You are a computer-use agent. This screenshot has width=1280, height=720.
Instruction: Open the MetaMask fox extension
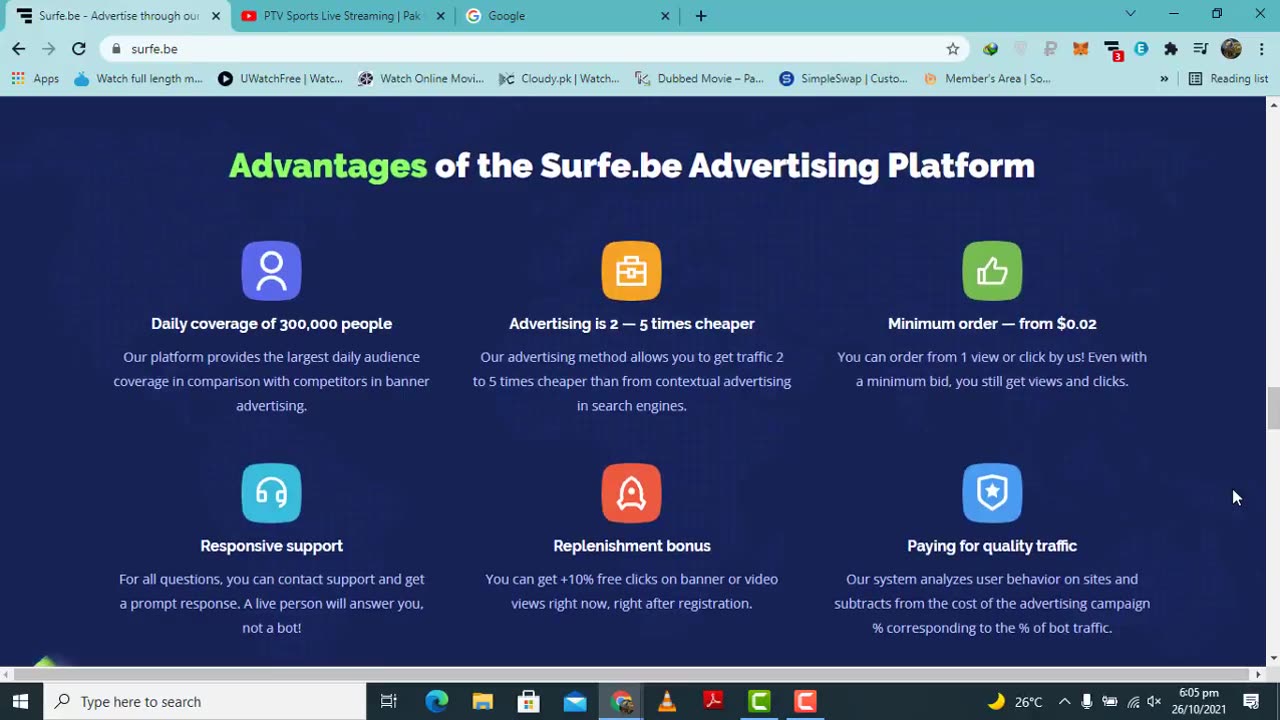1080,48
